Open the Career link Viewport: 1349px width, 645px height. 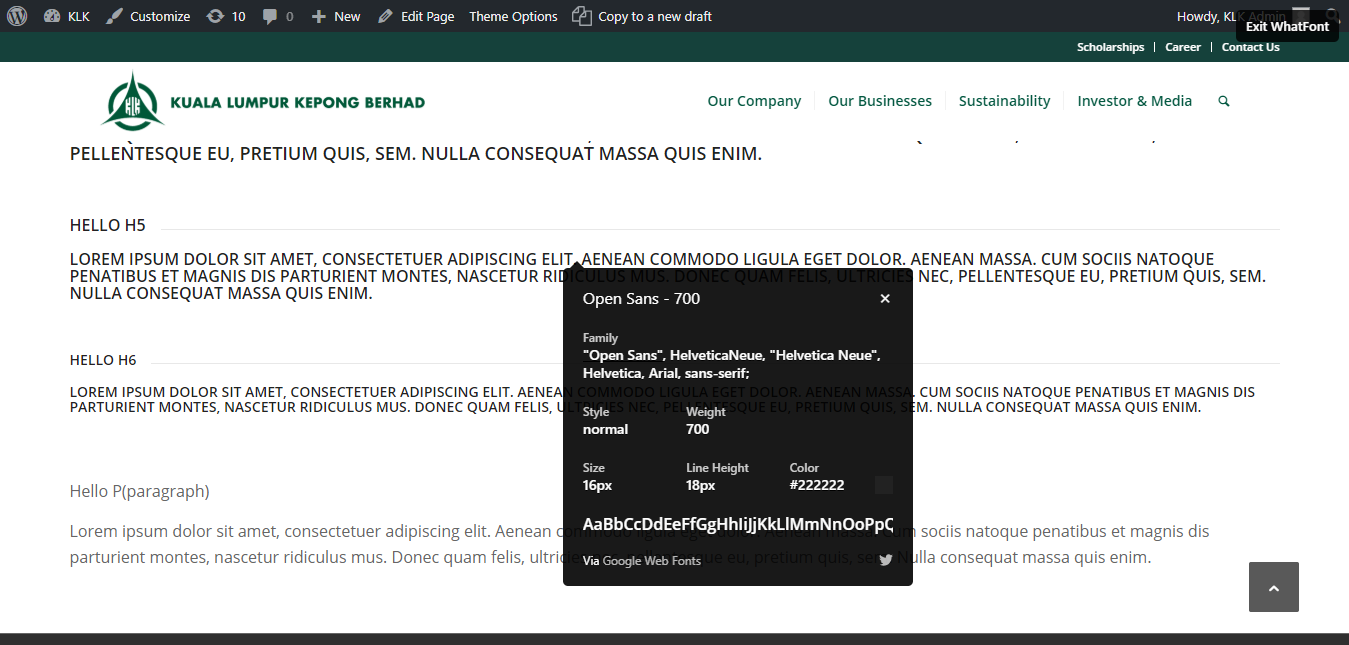(x=1183, y=47)
